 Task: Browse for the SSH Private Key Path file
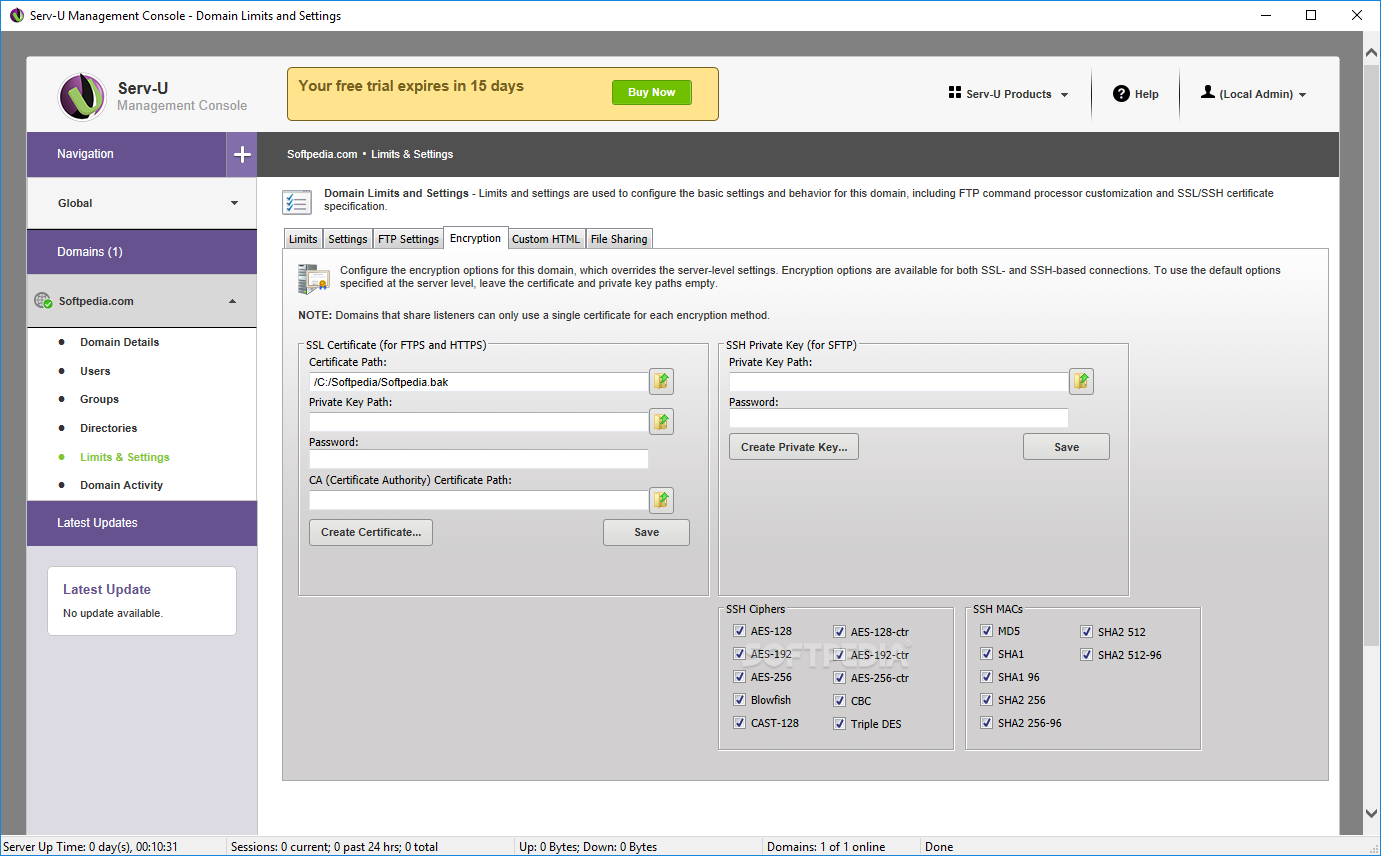(x=1081, y=381)
